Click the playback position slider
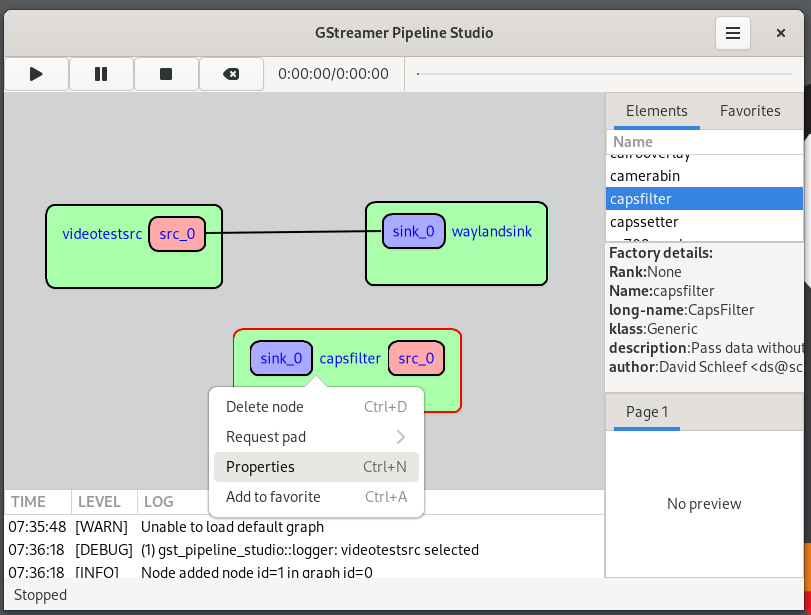 coord(604,74)
